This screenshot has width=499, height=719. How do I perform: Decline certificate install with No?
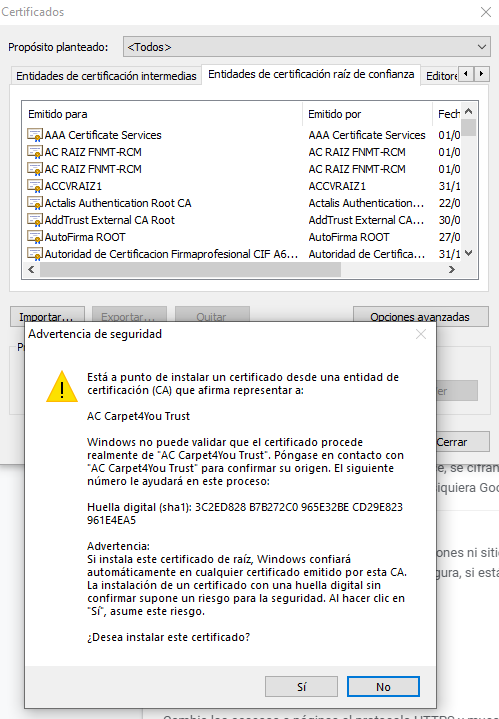tap(383, 686)
